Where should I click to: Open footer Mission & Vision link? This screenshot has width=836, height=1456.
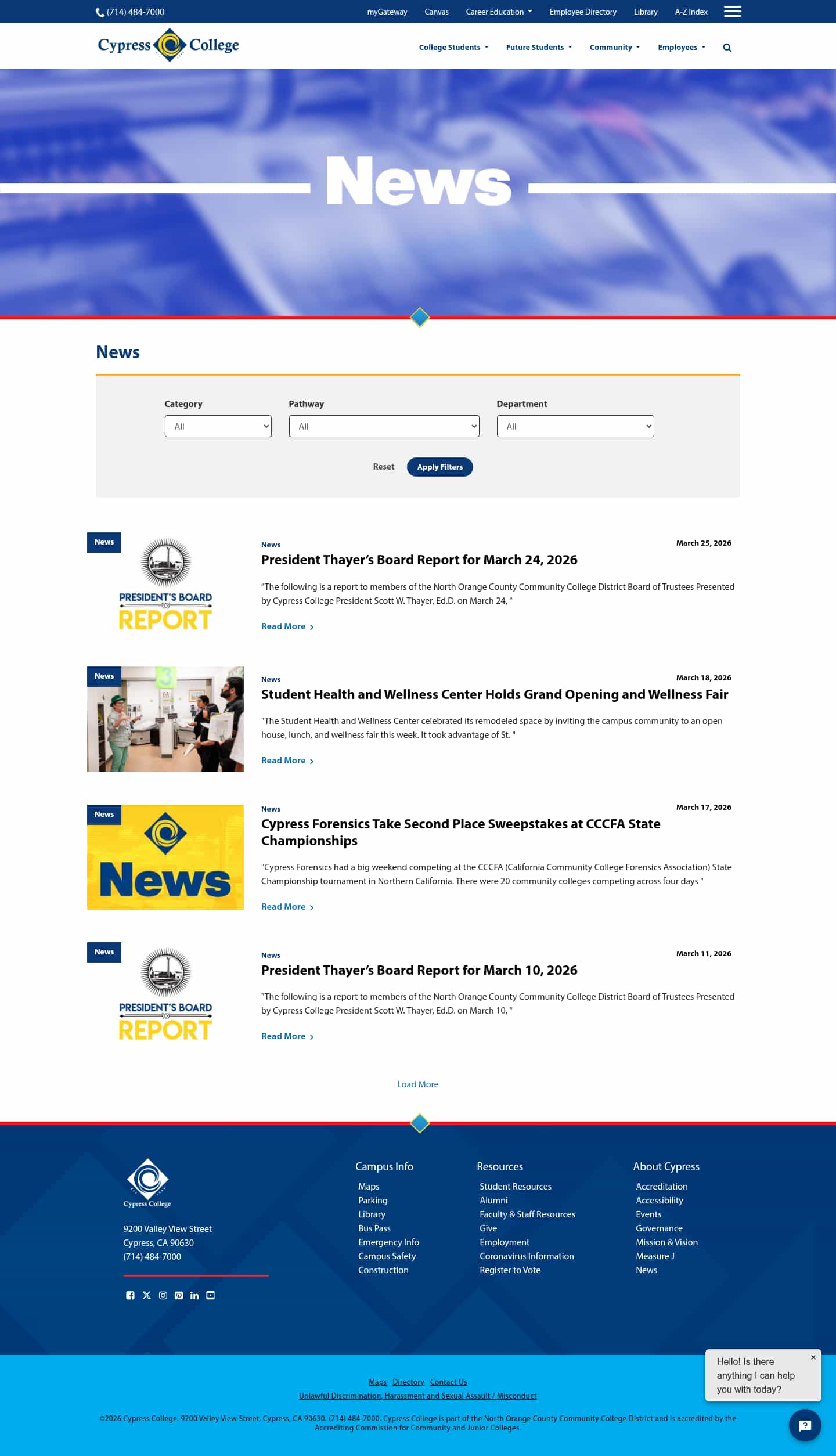coord(666,1242)
